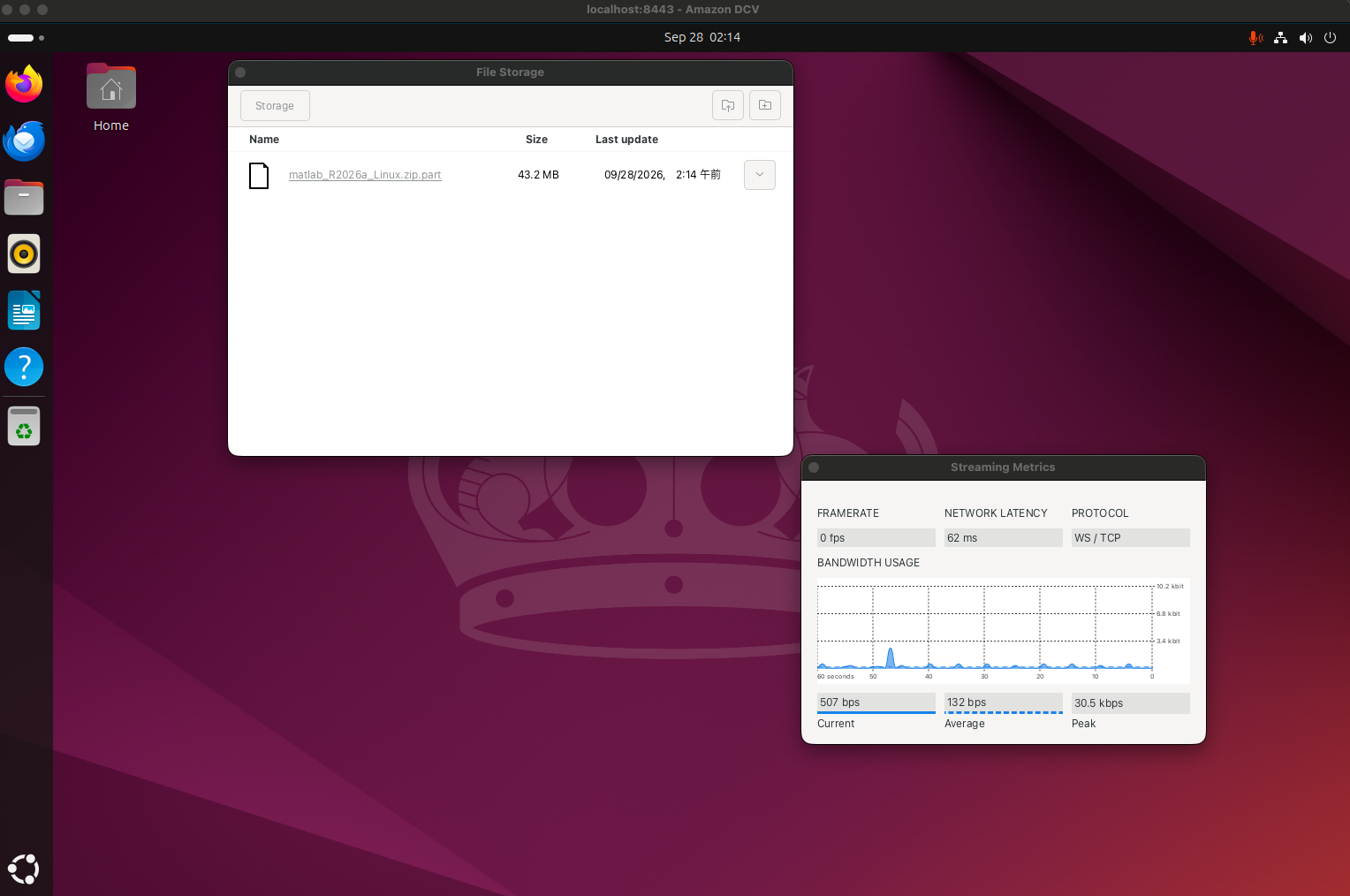Screen dimensions: 1350x896
Task: Click the 0 fps framerate value
Action: click(x=876, y=537)
